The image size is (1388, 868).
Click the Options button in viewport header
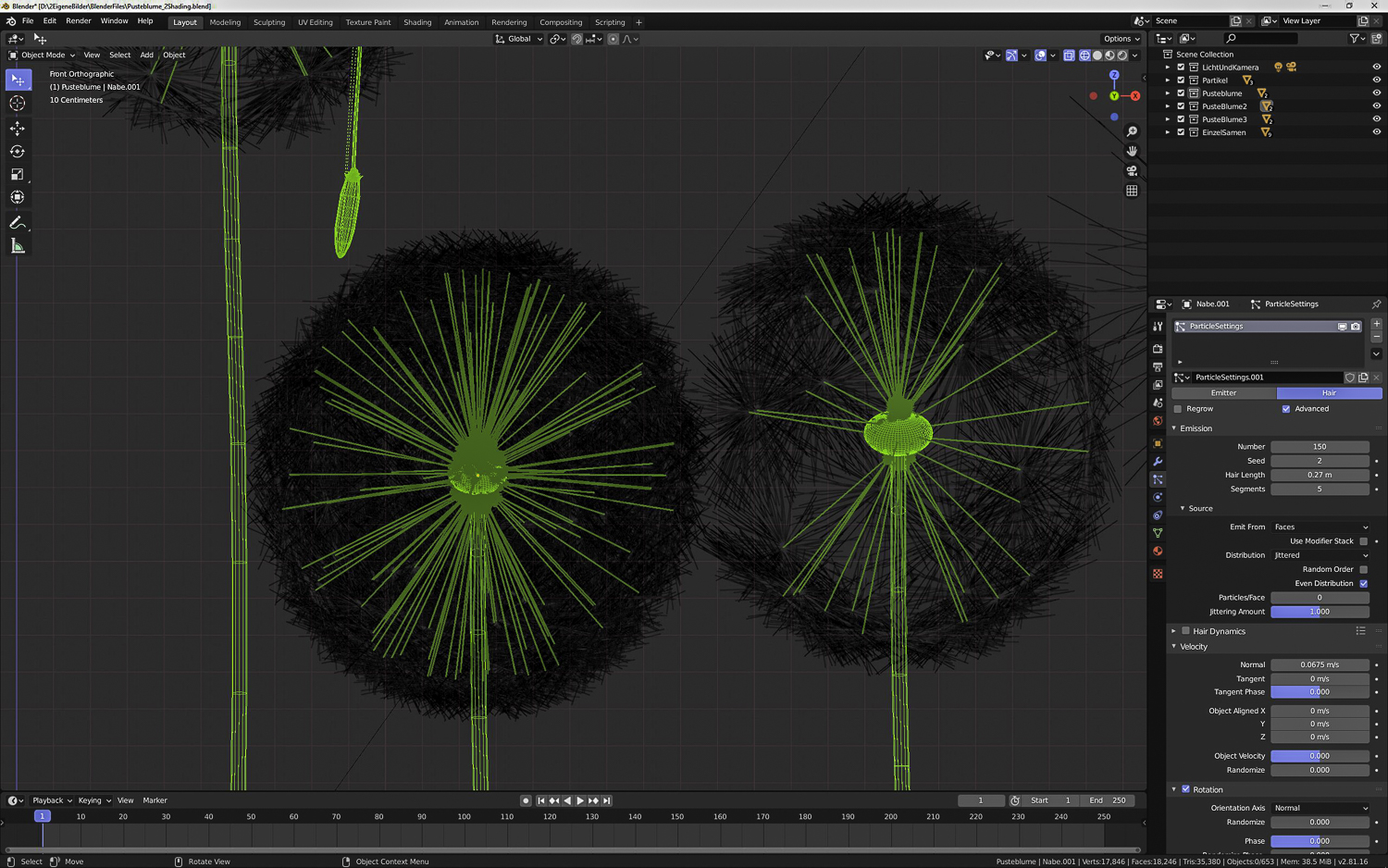coord(1122,39)
